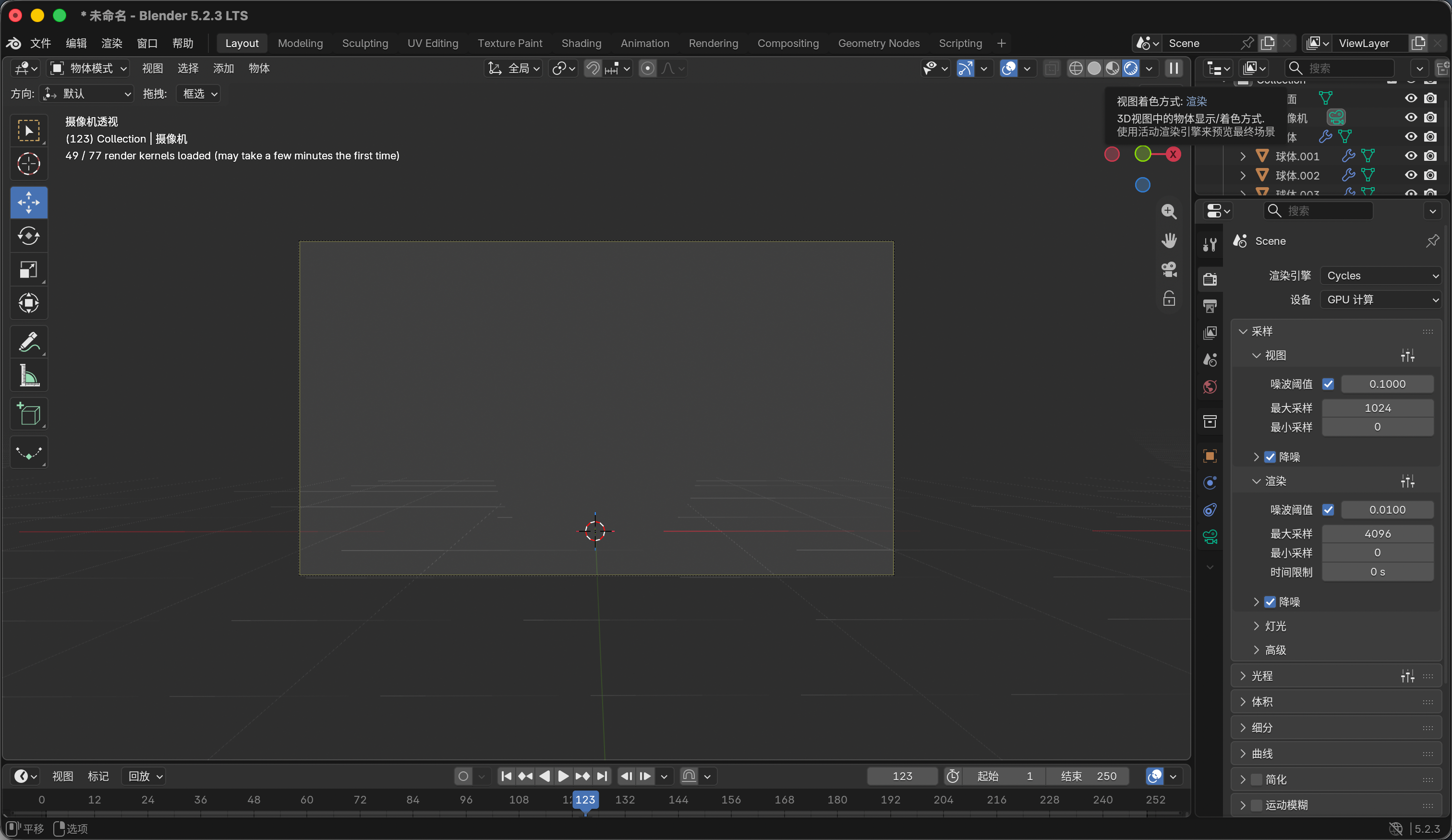Toggle the 简化 checkbox

pyautogui.click(x=1256, y=780)
